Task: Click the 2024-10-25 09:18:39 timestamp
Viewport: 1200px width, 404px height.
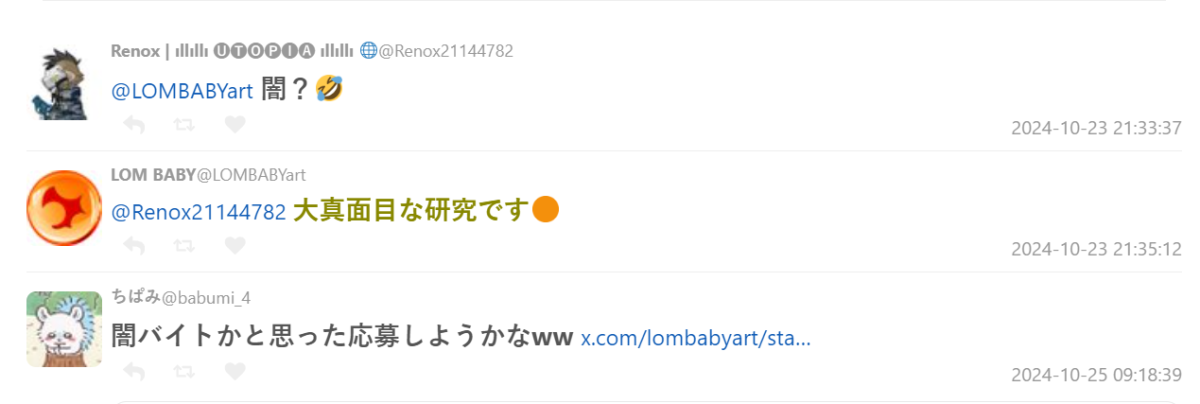Action: click(1096, 375)
